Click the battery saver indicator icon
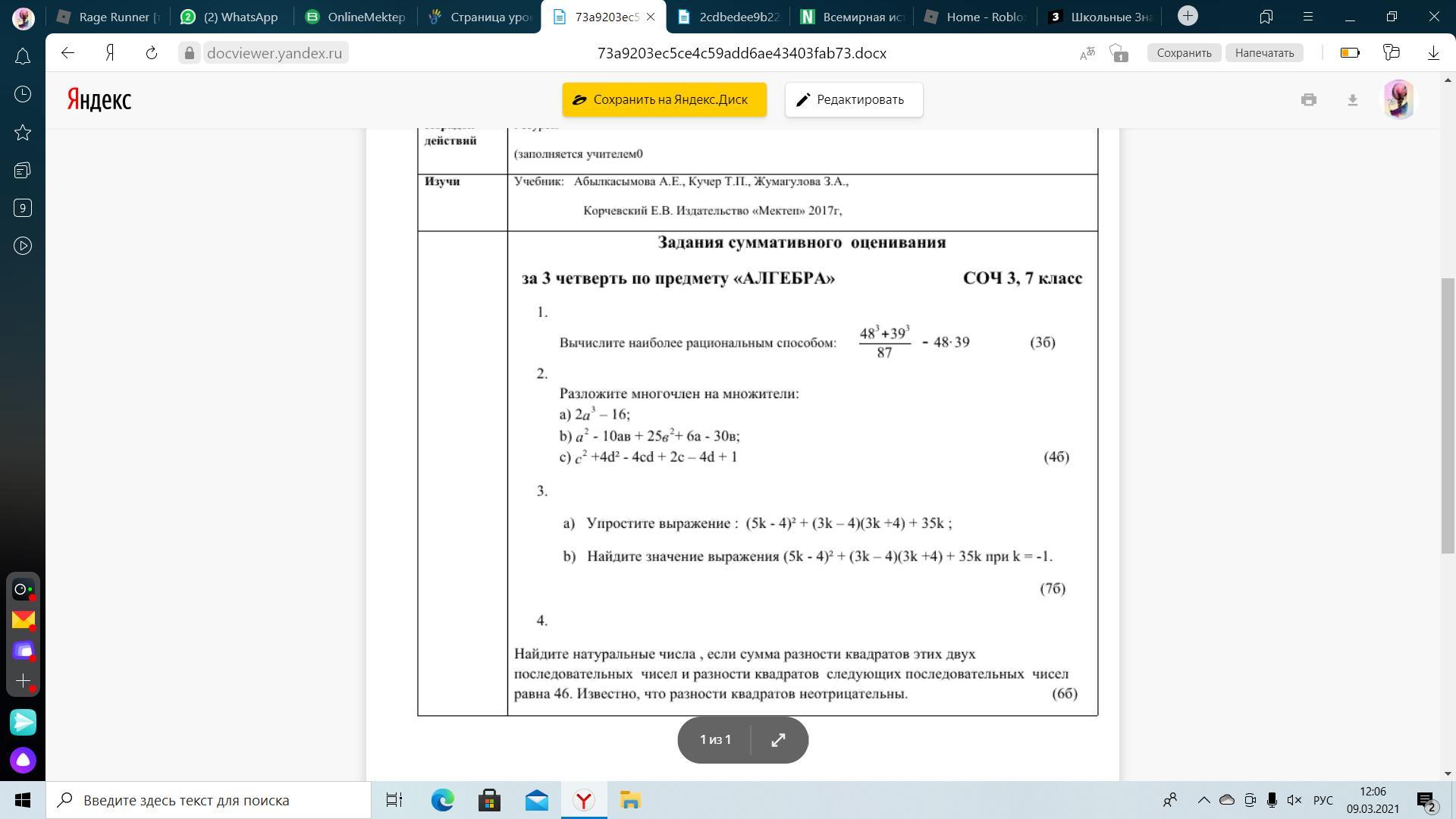 1350,53
